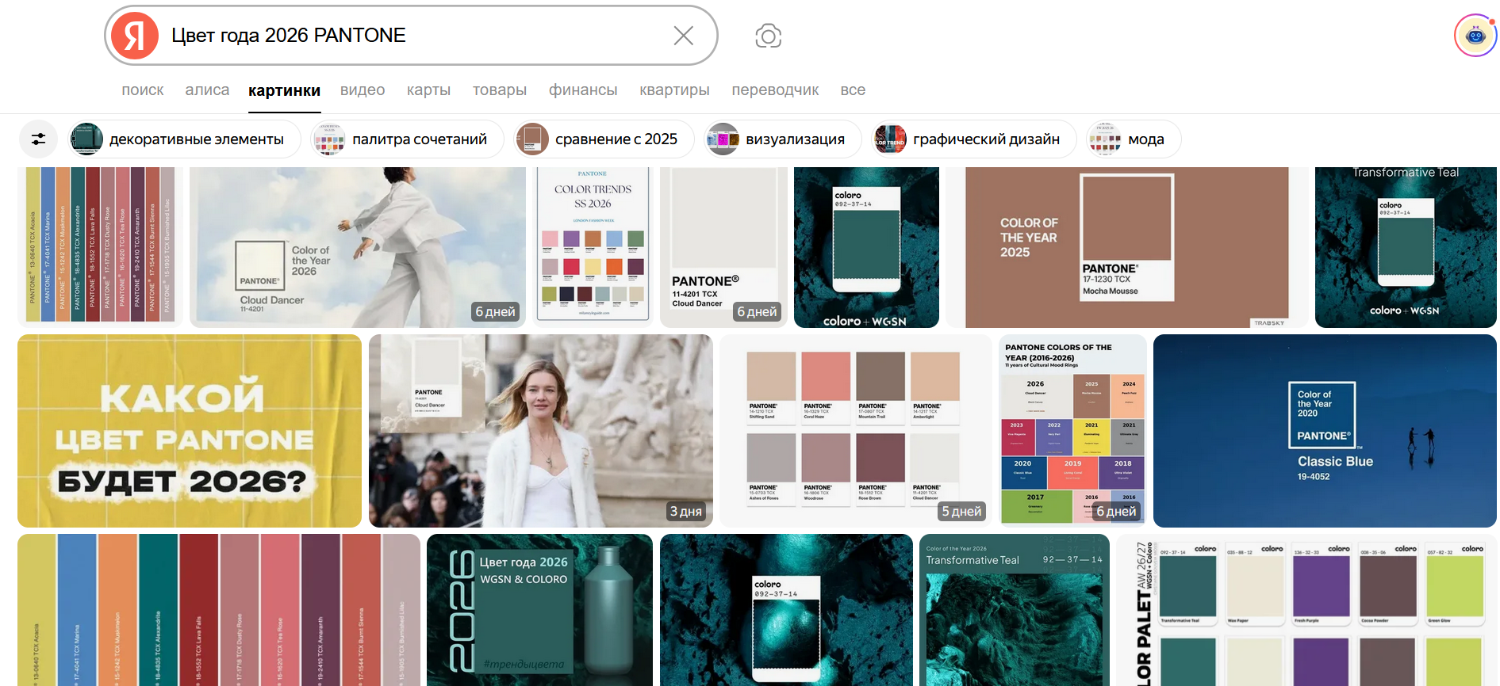This screenshot has width=1500, height=686.
Task: Apply the 'визуализация' filter chip
Action: [x=782, y=139]
